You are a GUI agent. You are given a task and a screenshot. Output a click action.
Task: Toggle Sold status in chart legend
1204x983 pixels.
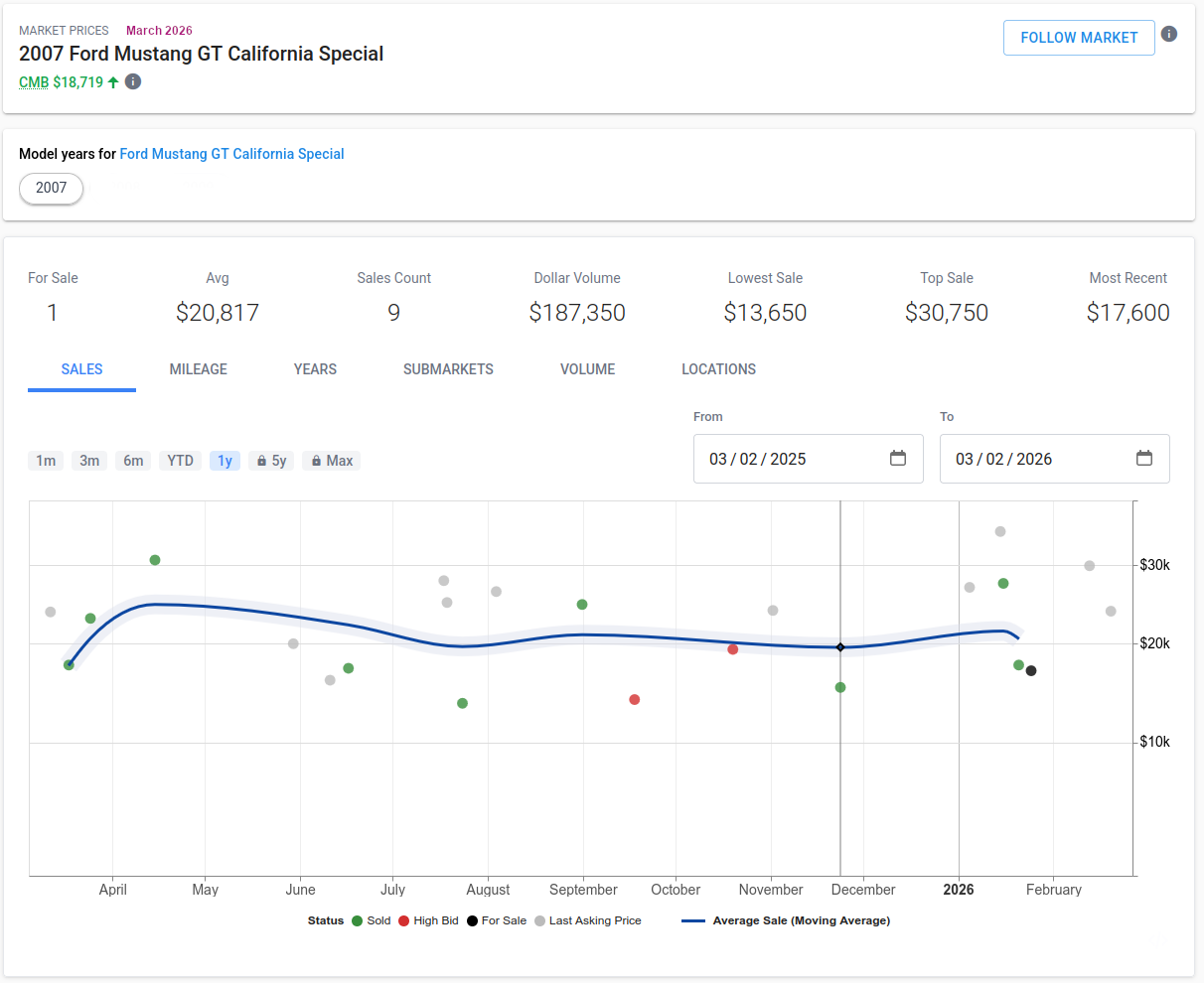(371, 920)
